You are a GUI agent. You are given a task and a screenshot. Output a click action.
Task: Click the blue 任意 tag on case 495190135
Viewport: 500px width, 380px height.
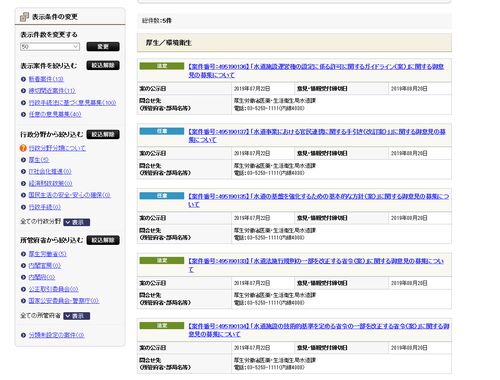click(x=162, y=196)
